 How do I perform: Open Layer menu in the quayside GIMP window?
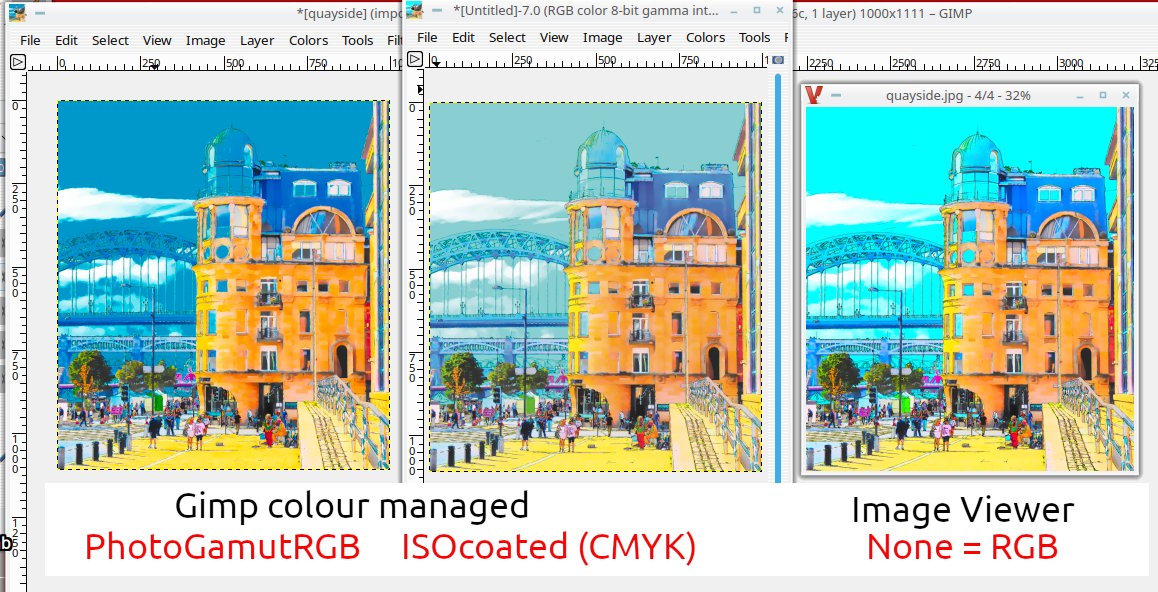coord(257,41)
